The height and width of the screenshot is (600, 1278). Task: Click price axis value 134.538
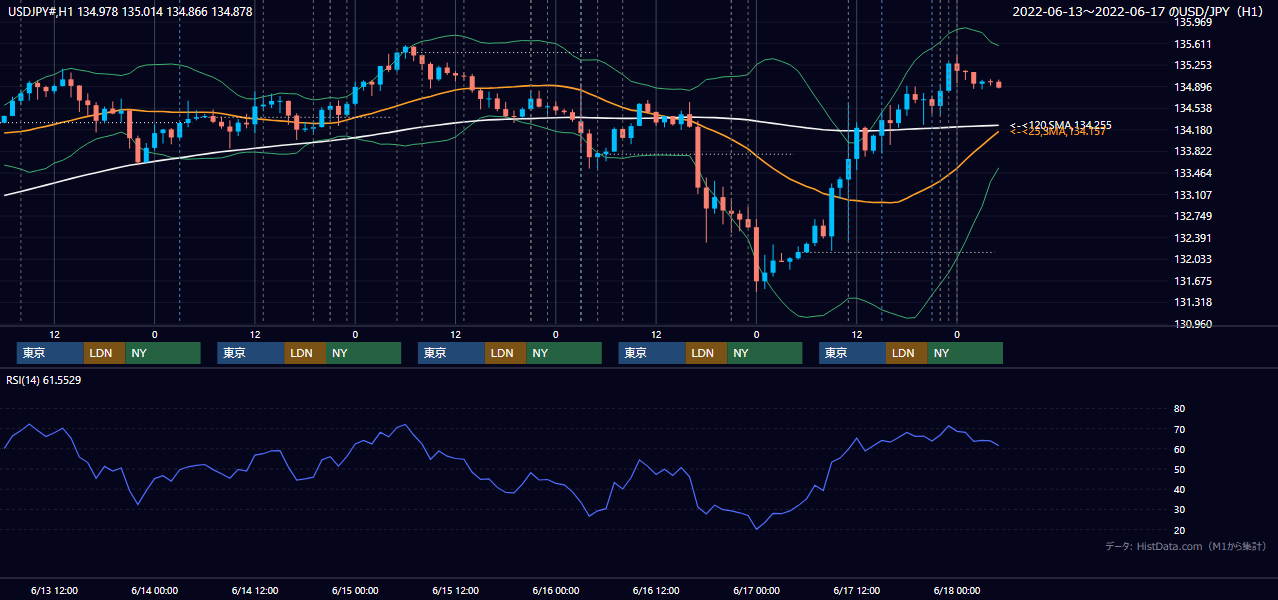(1194, 108)
